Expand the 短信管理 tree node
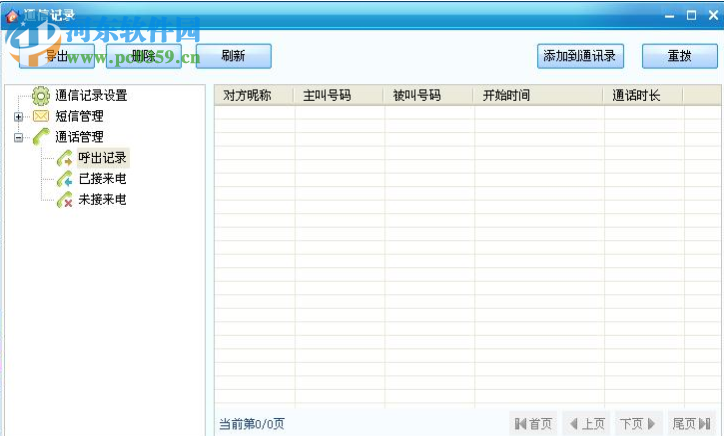724x436 pixels. point(18,116)
